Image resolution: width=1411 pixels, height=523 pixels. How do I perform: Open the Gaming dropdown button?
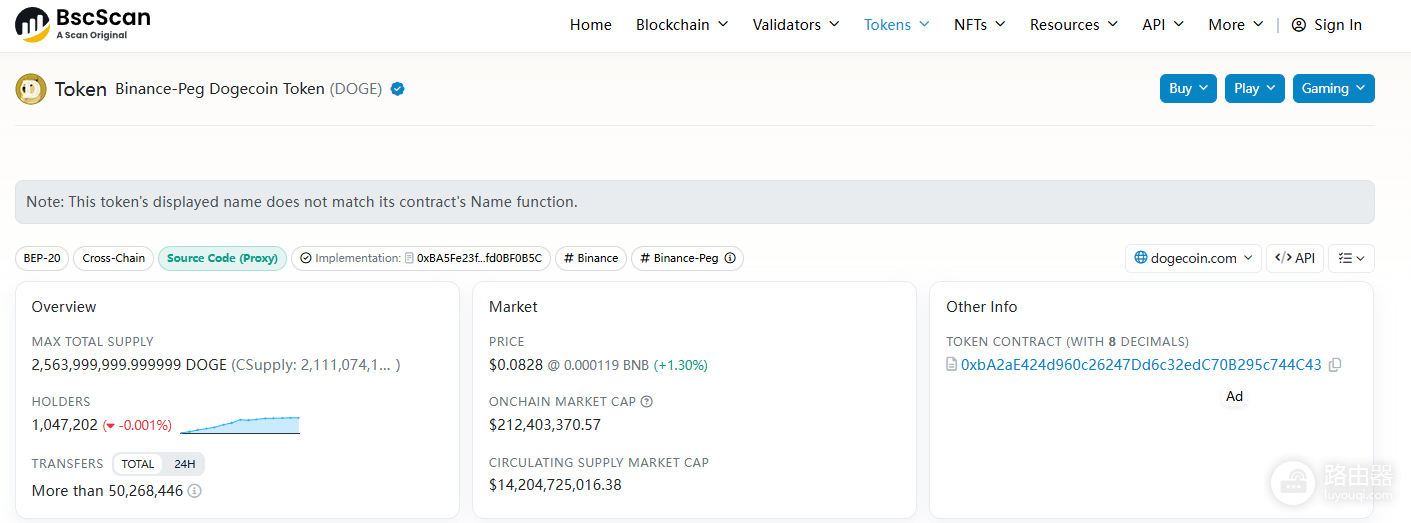(x=1333, y=88)
